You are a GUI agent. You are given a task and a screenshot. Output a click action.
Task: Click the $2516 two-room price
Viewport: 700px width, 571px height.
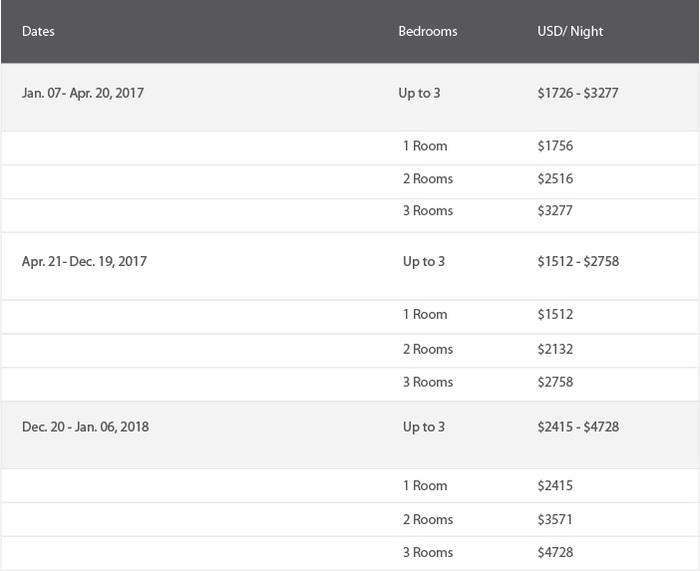pyautogui.click(x=555, y=179)
